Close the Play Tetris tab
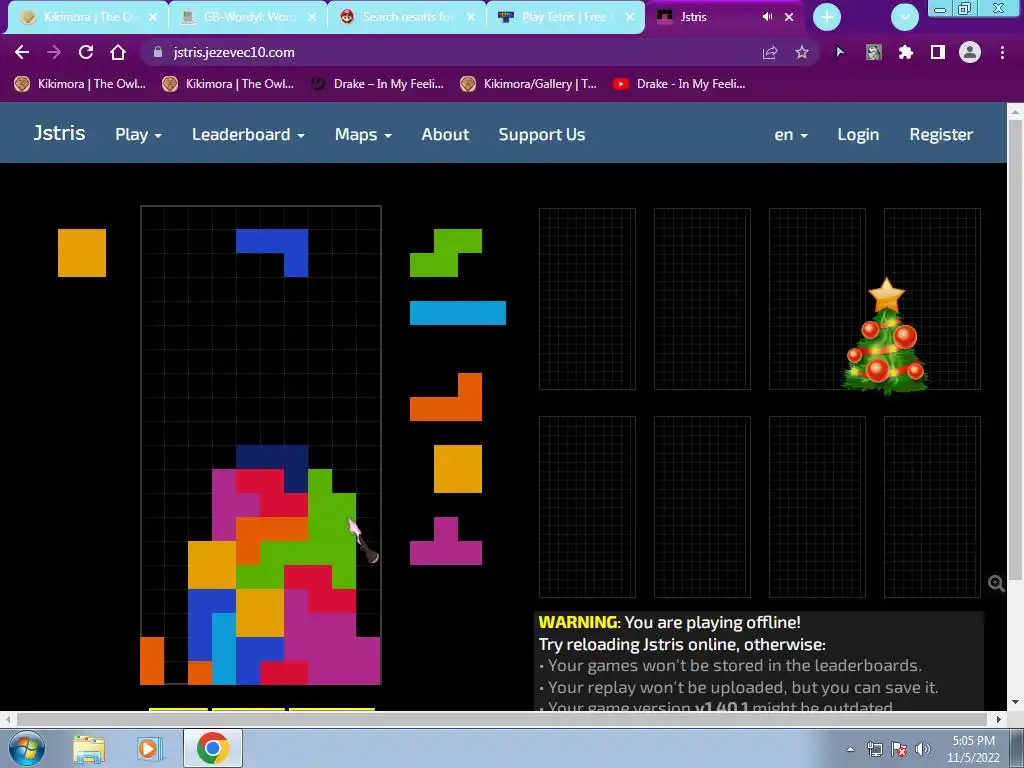Image resolution: width=1024 pixels, height=768 pixels. tap(630, 17)
